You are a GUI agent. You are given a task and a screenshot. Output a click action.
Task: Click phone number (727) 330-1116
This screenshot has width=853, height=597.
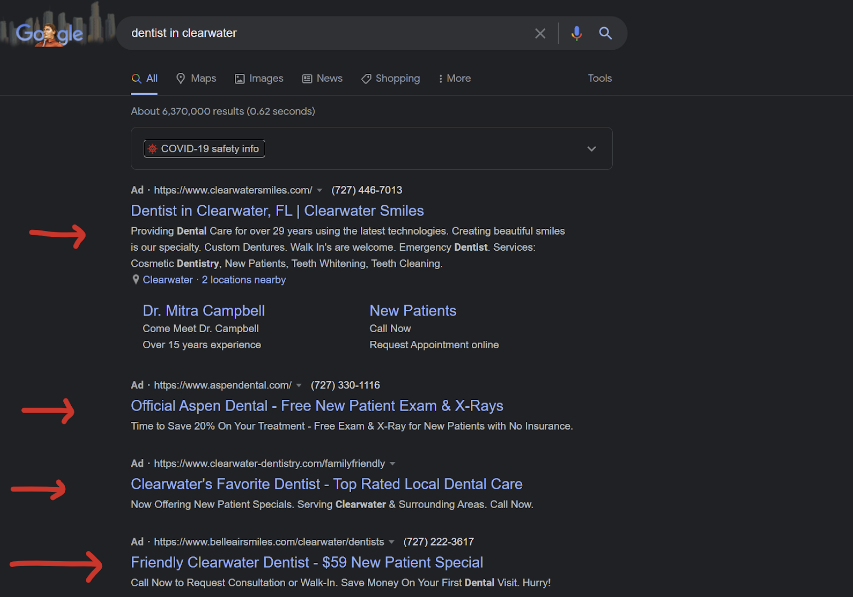tap(345, 385)
